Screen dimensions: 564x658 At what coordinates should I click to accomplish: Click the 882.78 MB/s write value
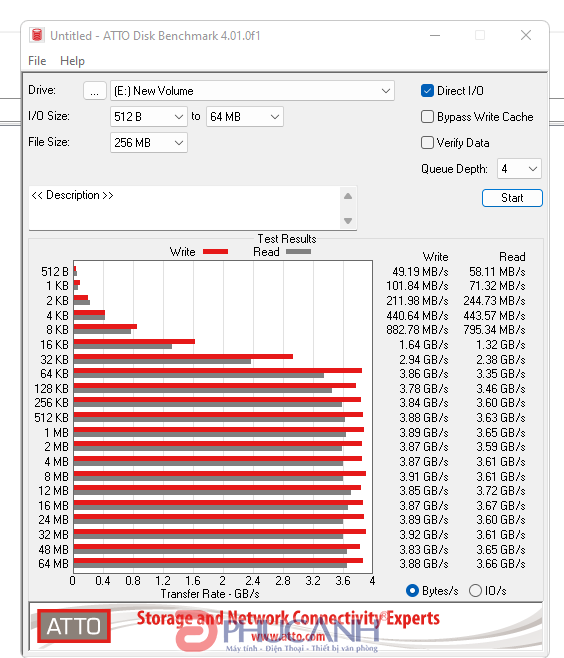pyautogui.click(x=417, y=330)
